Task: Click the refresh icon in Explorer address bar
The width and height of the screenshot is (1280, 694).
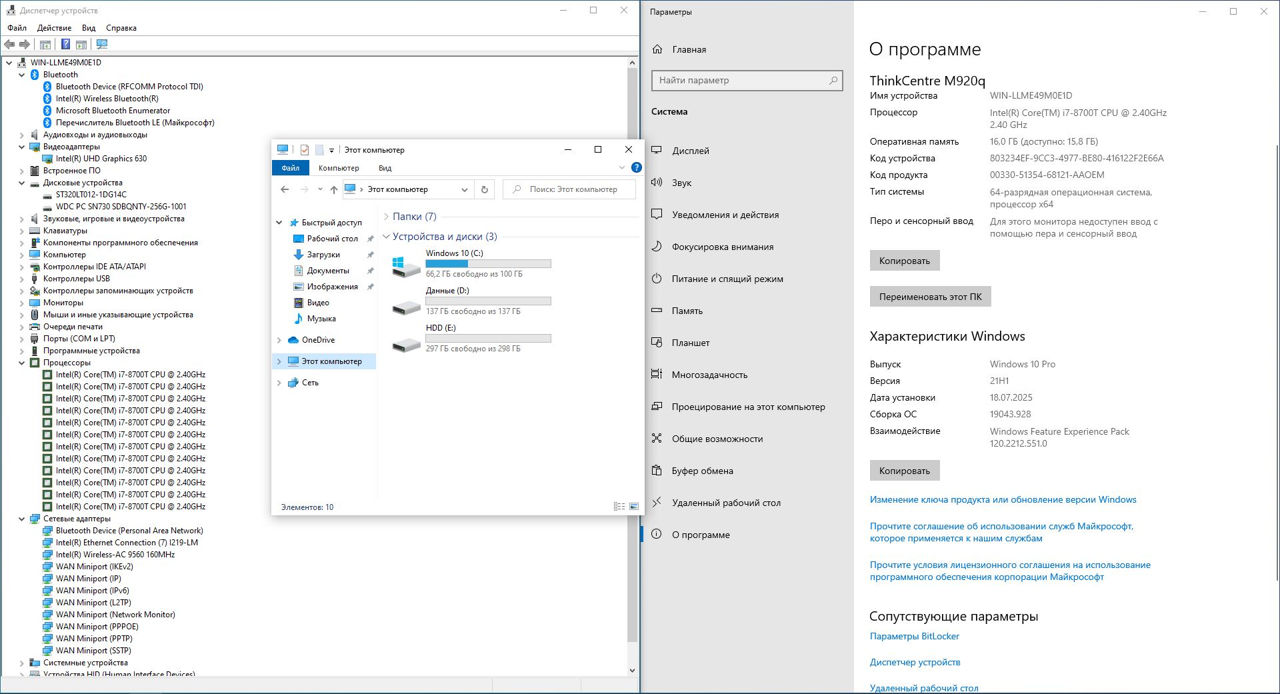Action: point(485,189)
